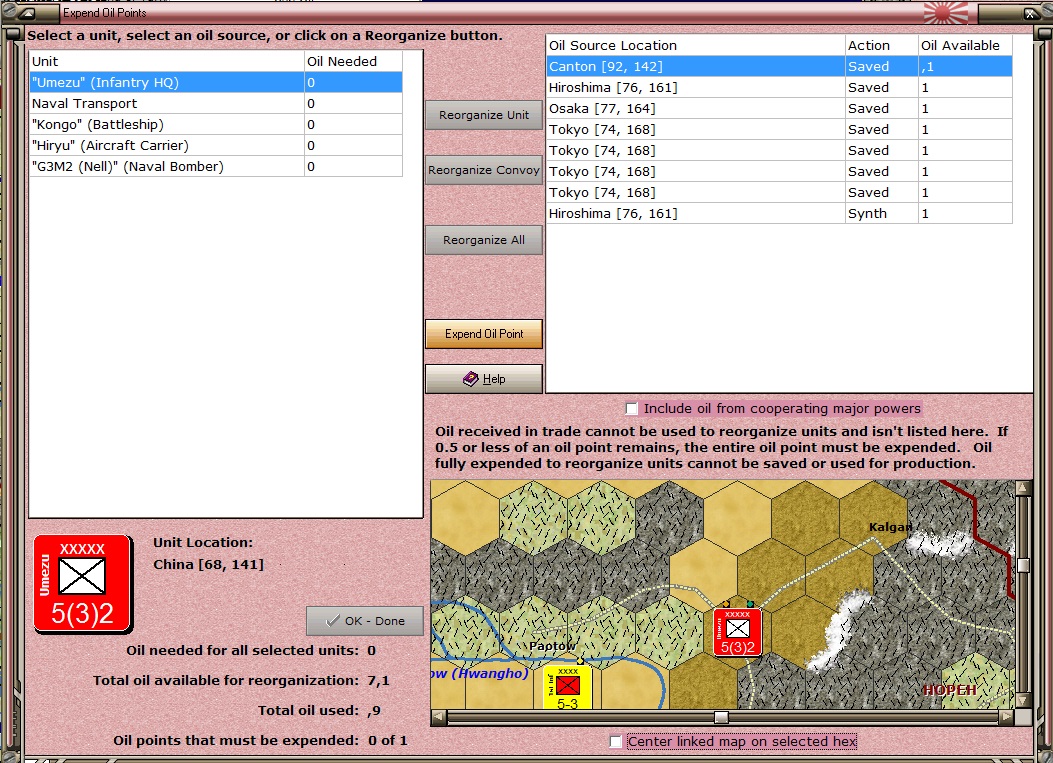This screenshot has width=1053, height=763.
Task: Click the map vertical scrollbar down arrow
Action: [1023, 700]
